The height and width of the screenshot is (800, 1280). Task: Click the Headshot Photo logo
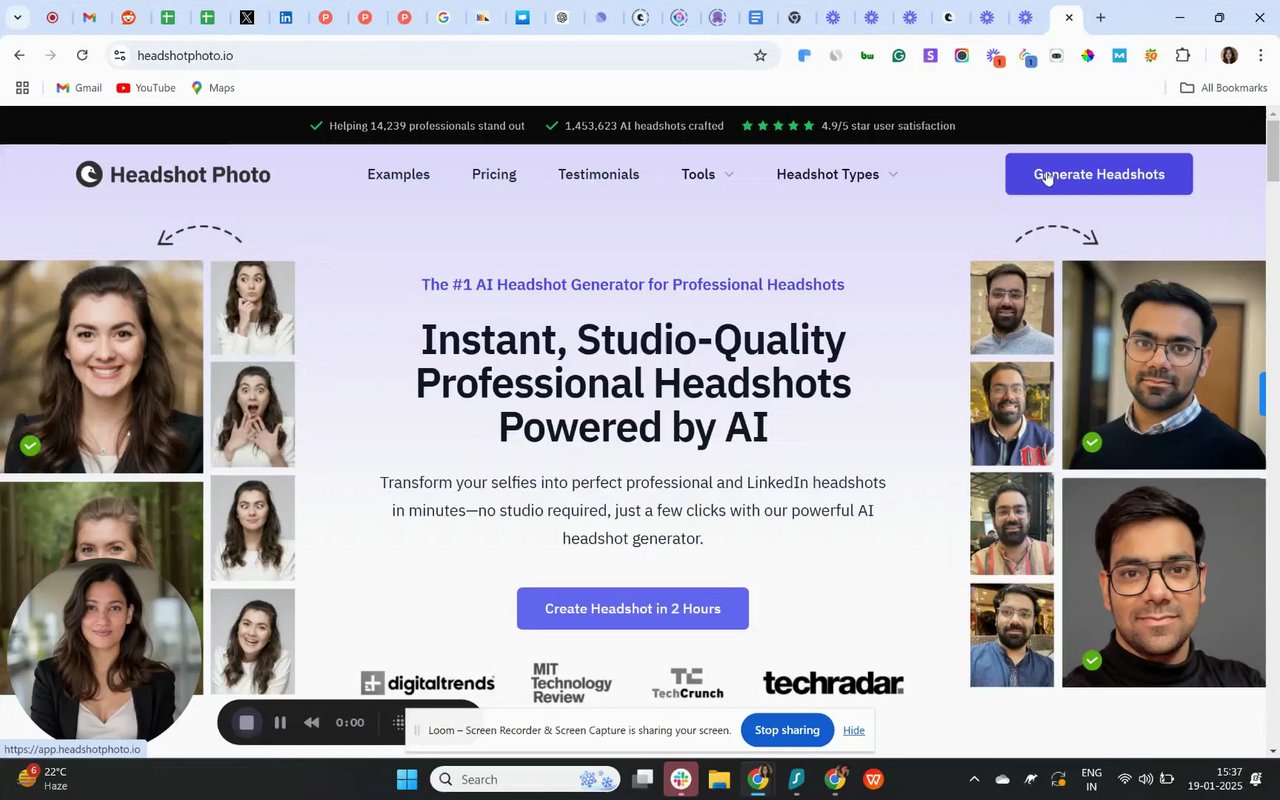click(173, 174)
